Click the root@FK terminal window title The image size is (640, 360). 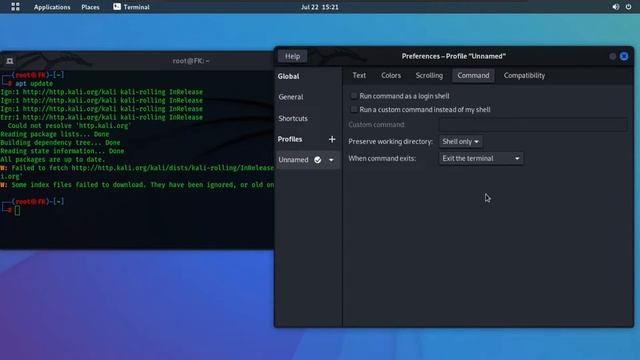click(x=191, y=61)
